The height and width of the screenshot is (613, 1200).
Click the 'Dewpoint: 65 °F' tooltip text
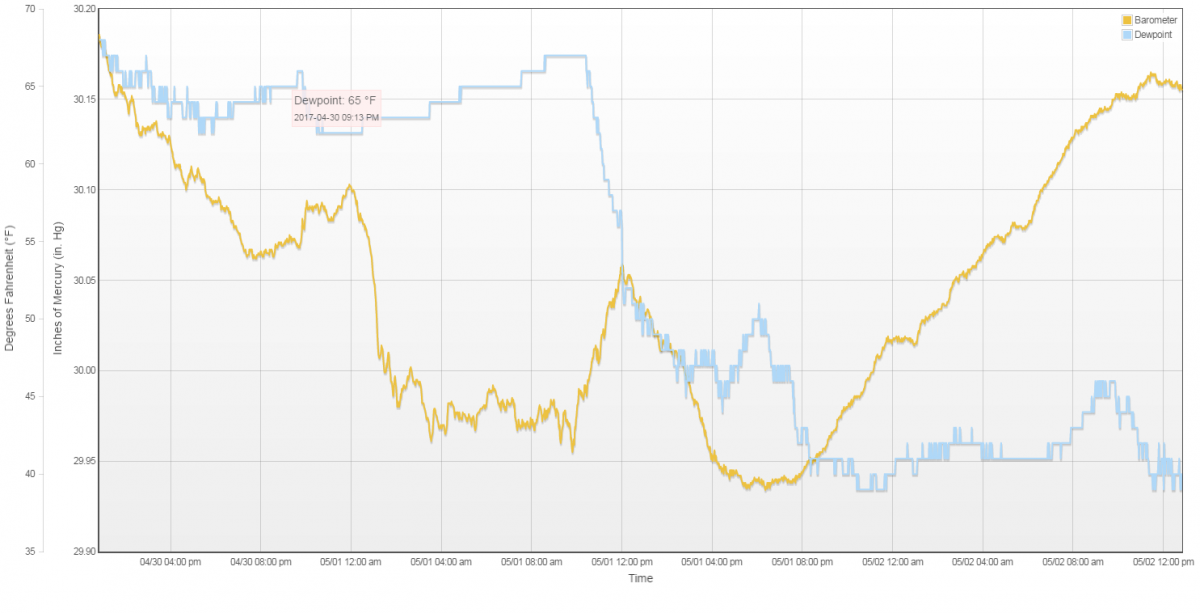(334, 101)
